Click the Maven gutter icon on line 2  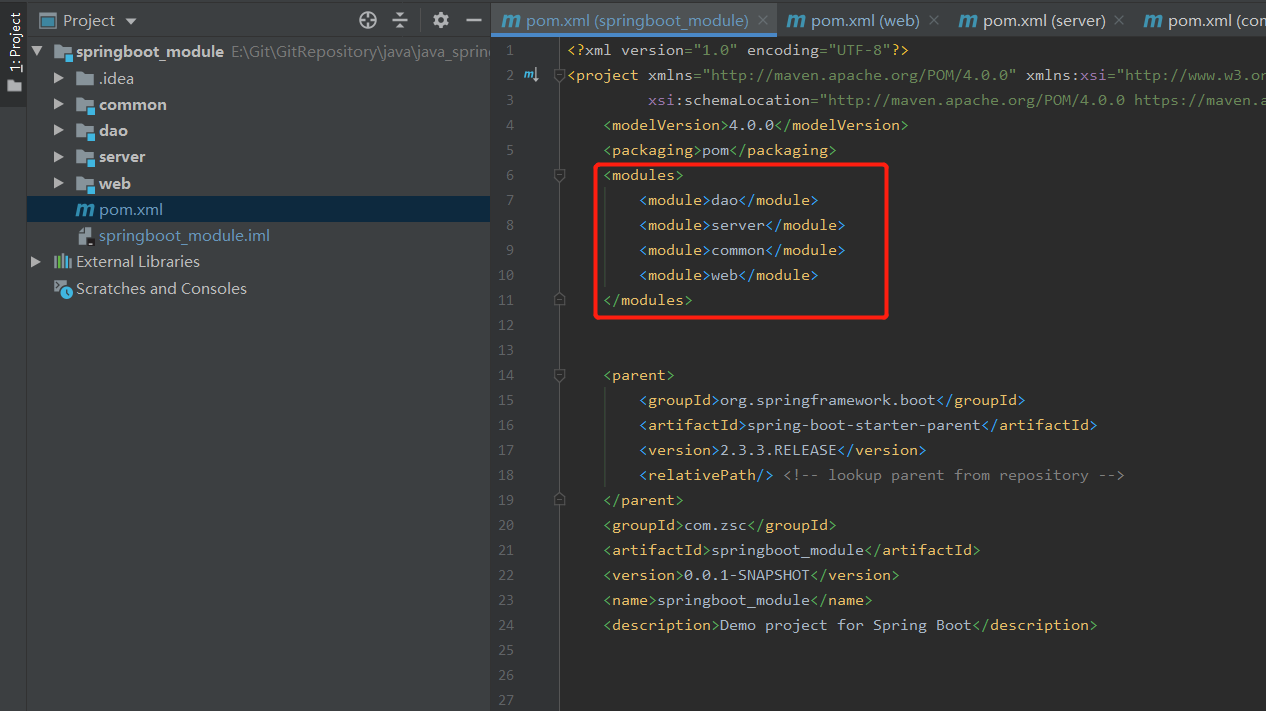pyautogui.click(x=531, y=75)
